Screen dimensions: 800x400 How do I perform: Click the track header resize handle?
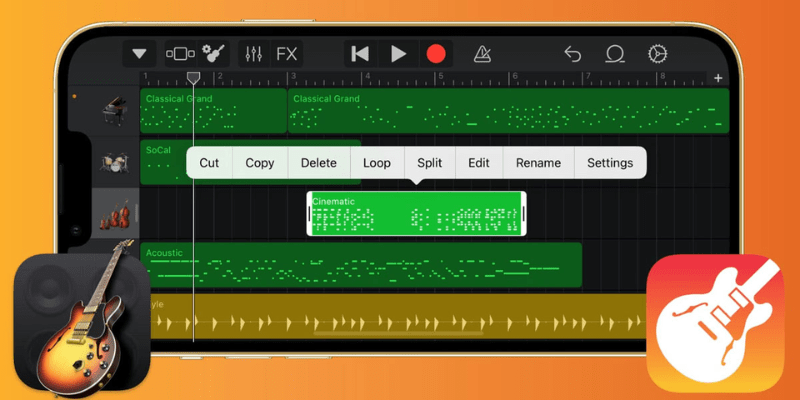click(x=136, y=213)
